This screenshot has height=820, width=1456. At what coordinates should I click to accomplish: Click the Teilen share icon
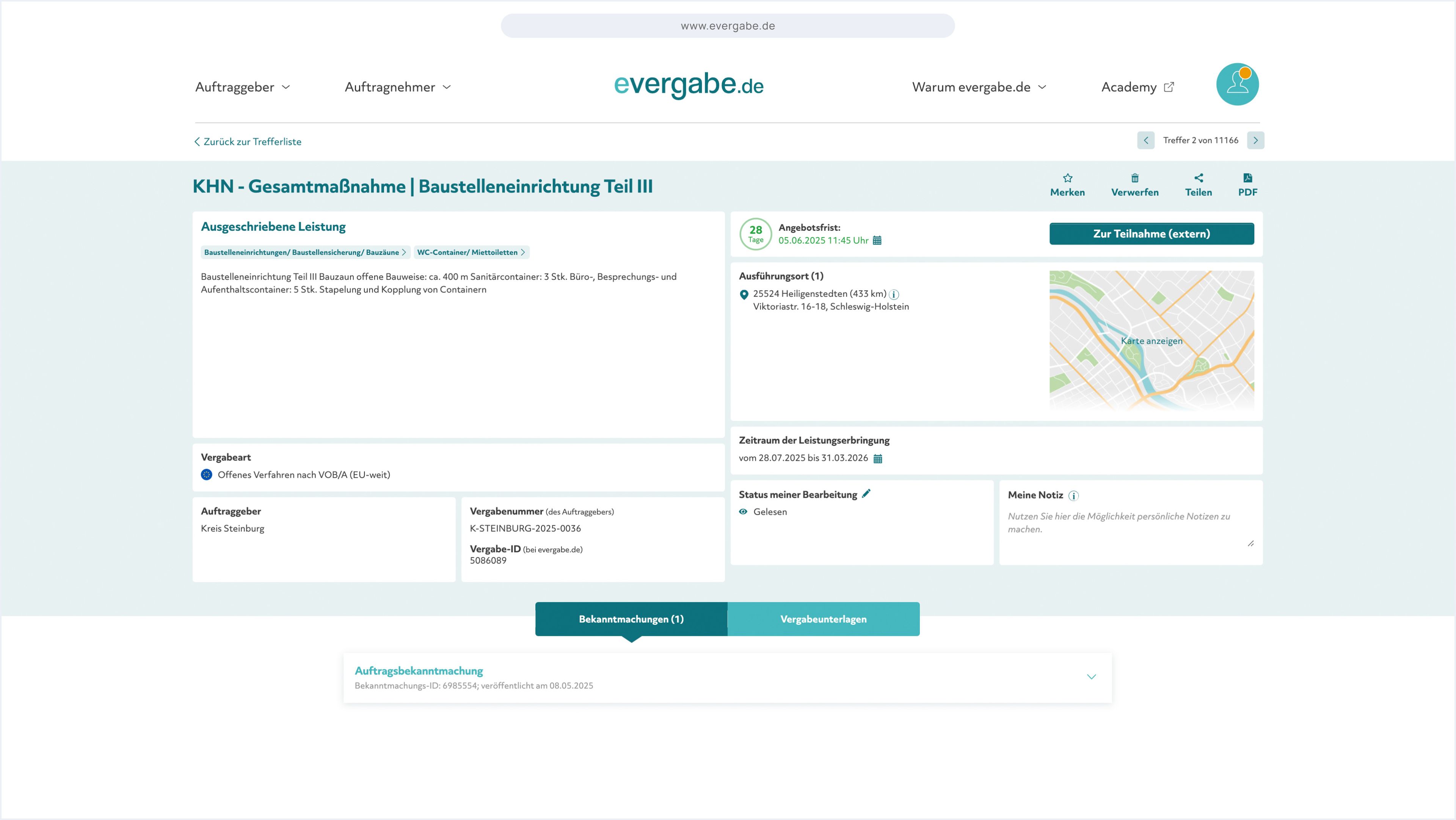click(x=1198, y=178)
